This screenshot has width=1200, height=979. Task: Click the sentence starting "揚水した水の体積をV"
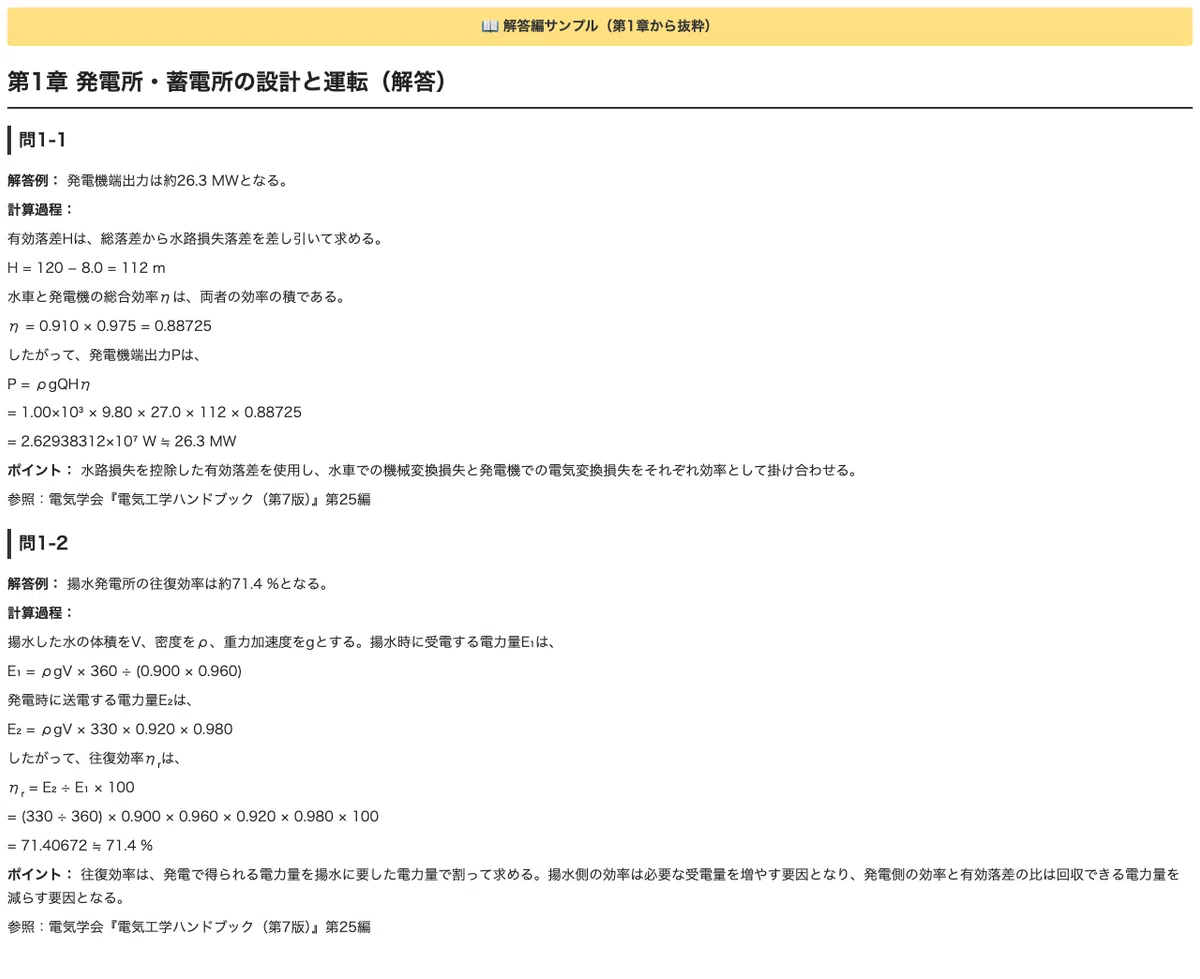[281, 642]
